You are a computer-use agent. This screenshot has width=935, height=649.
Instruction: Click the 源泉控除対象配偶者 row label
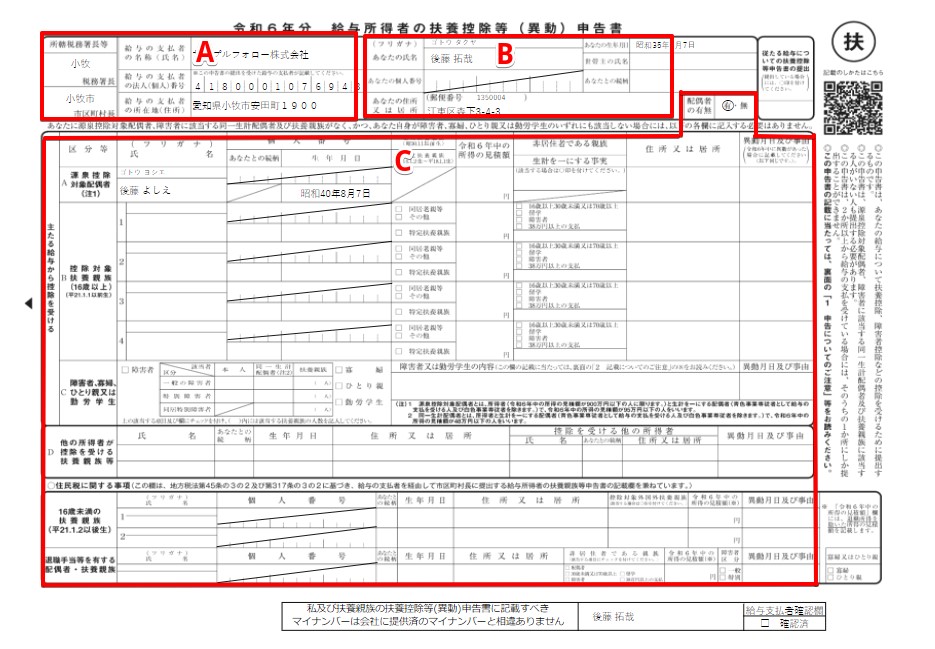coord(89,184)
